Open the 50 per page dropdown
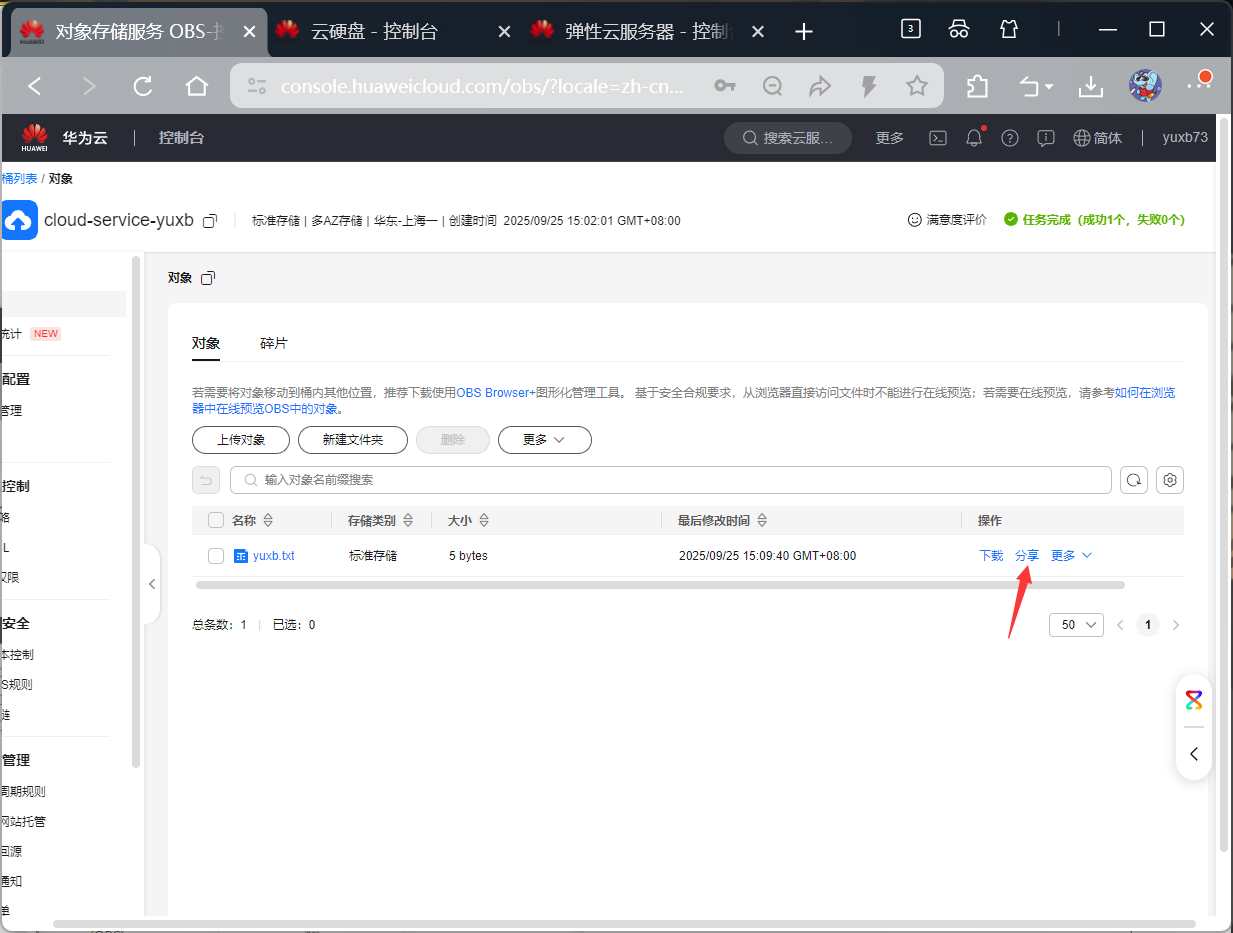 click(x=1076, y=625)
